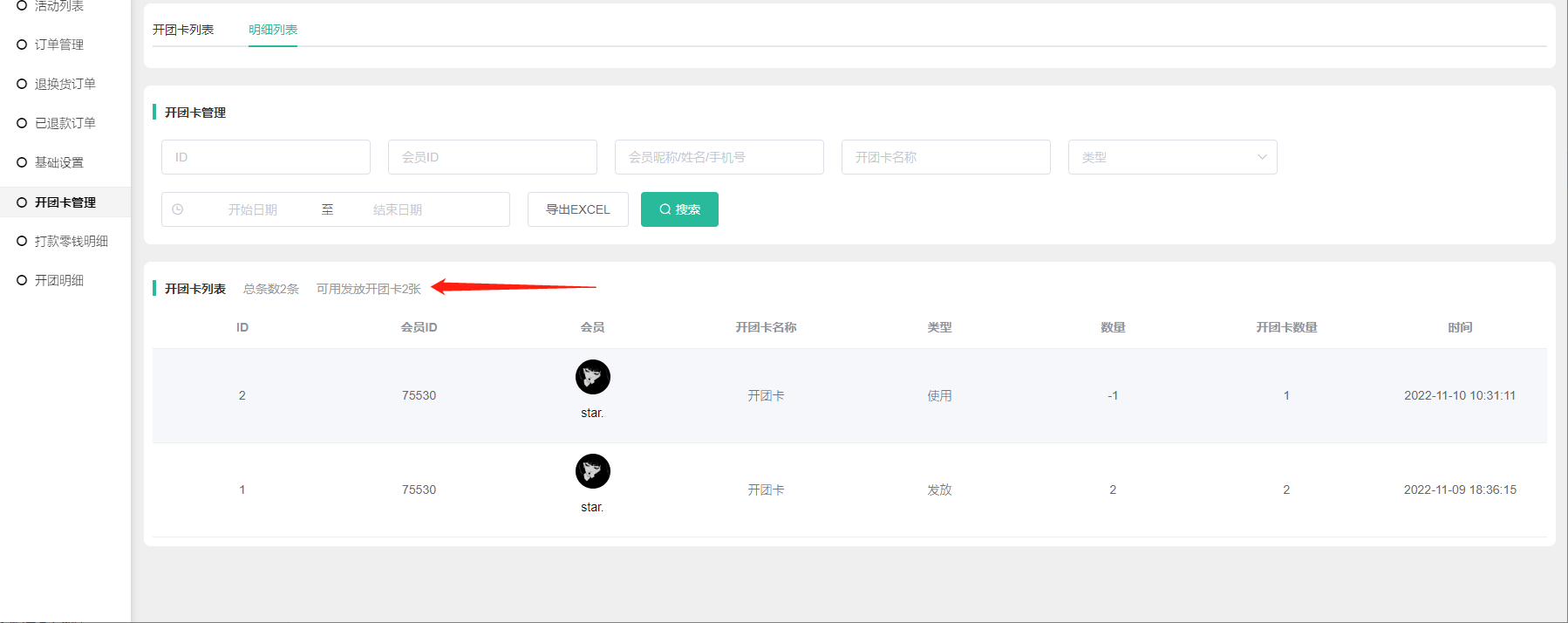Click circle icon beside 基础设置

pos(22,162)
